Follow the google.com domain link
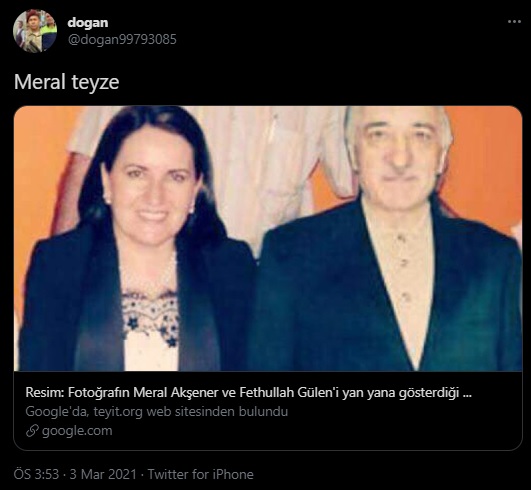 (x=77, y=431)
